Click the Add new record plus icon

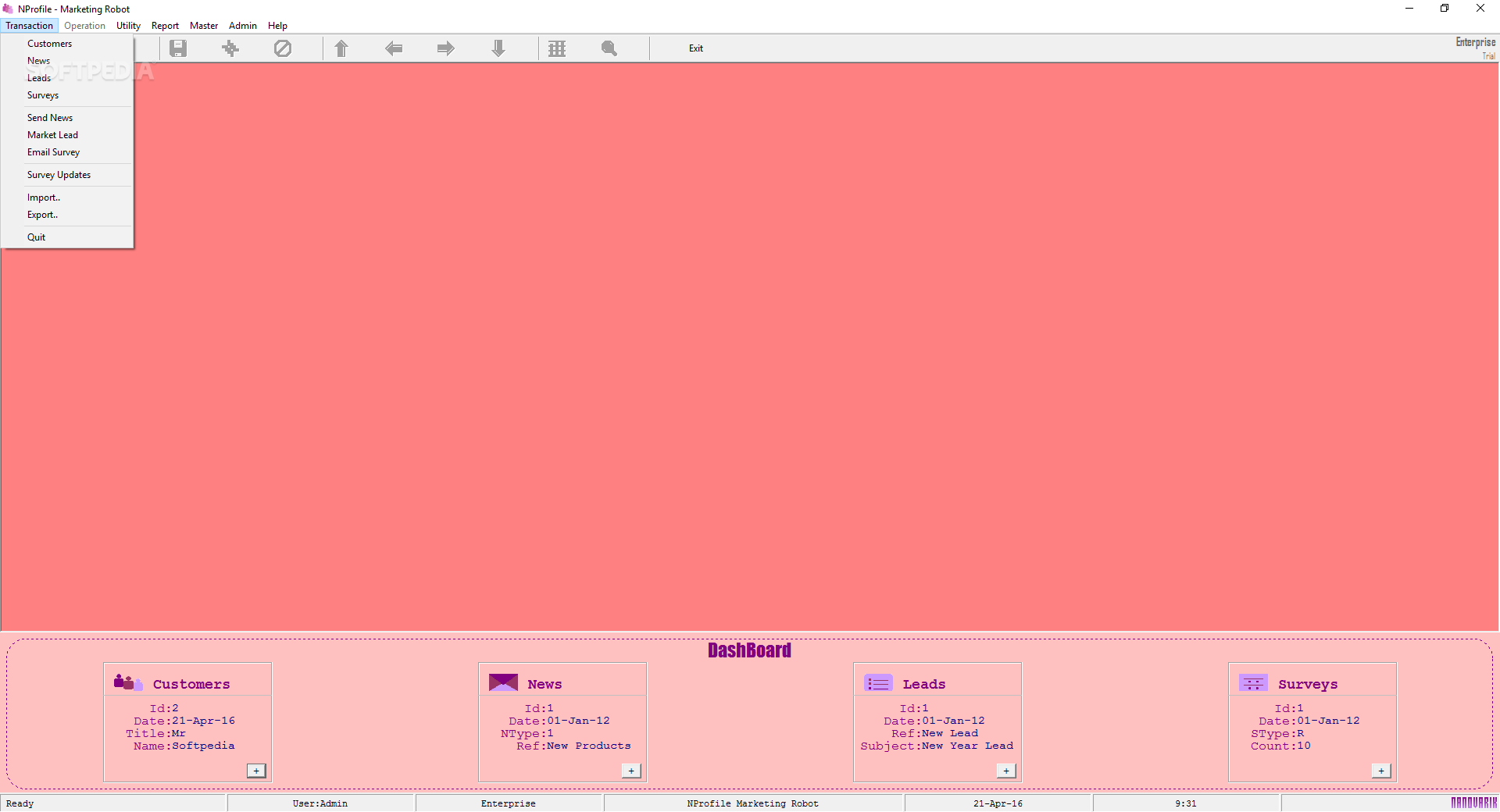[x=230, y=48]
